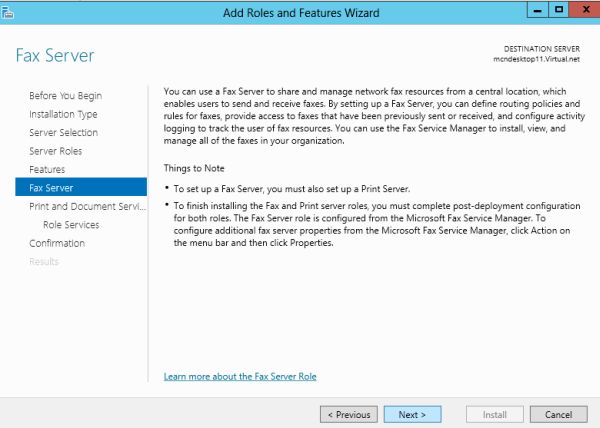Go back with the Previous button
This screenshot has width=600, height=428.
[x=348, y=414]
